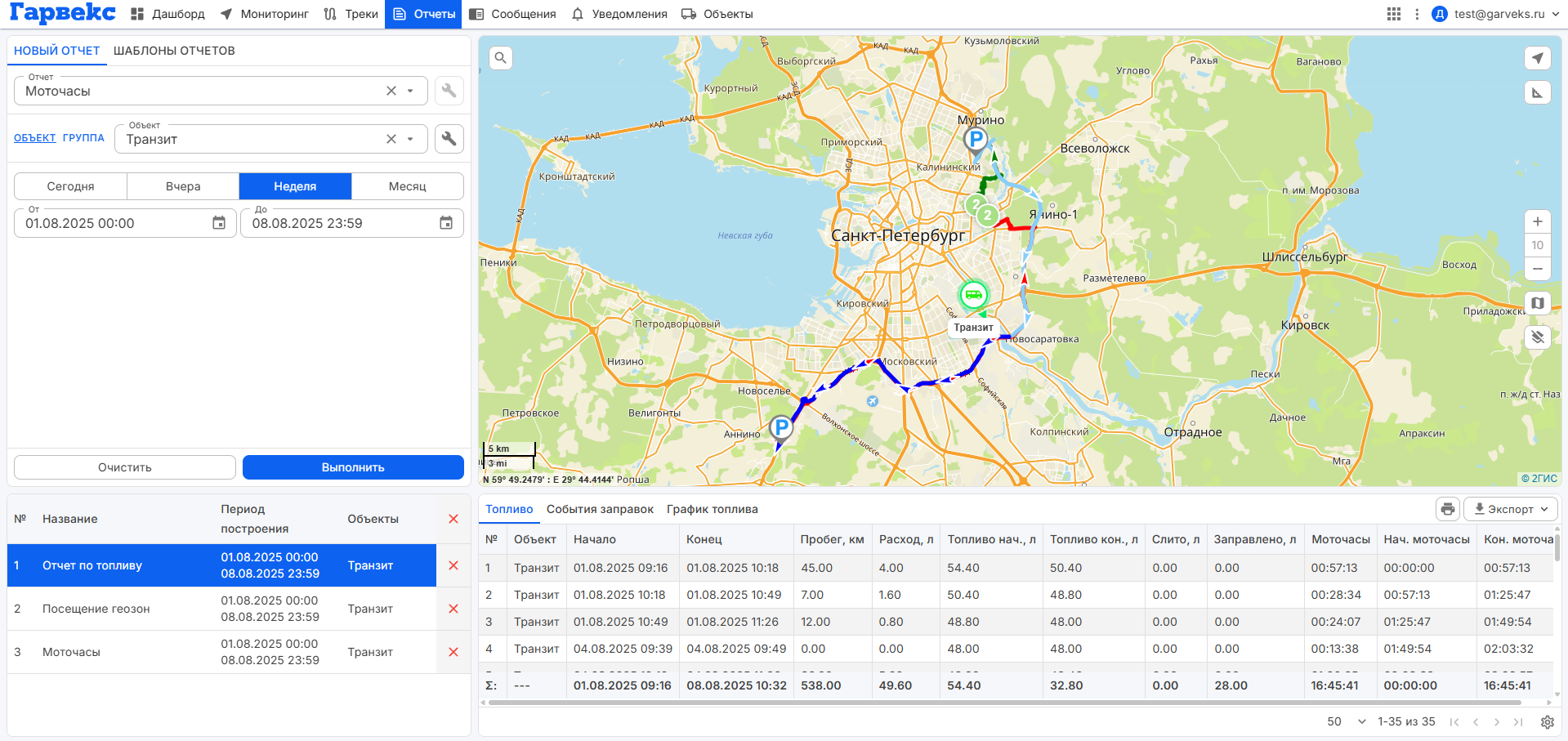Open table settings gear icon
This screenshot has height=741, width=1568.
click(x=1548, y=722)
